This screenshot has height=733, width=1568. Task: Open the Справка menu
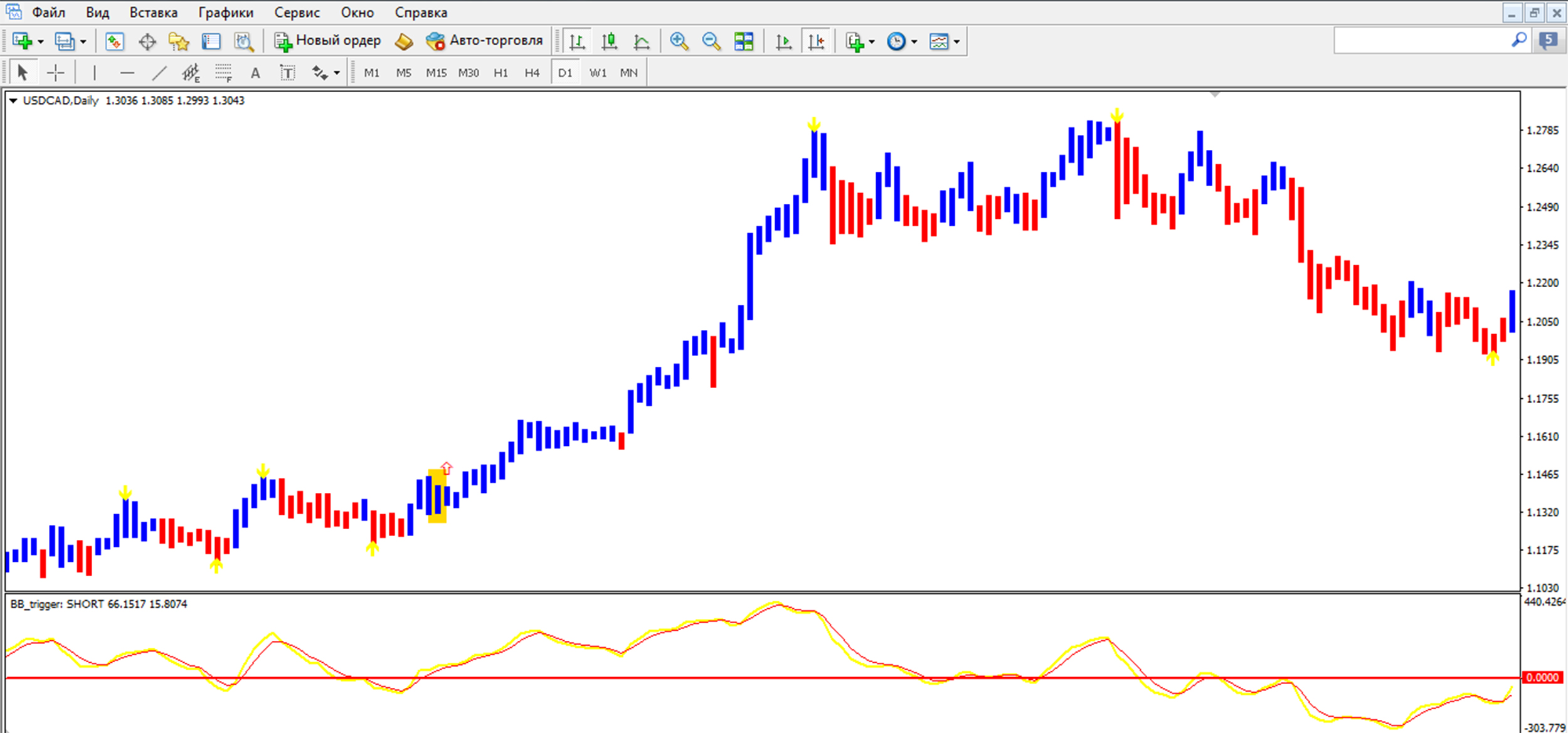coord(421,12)
